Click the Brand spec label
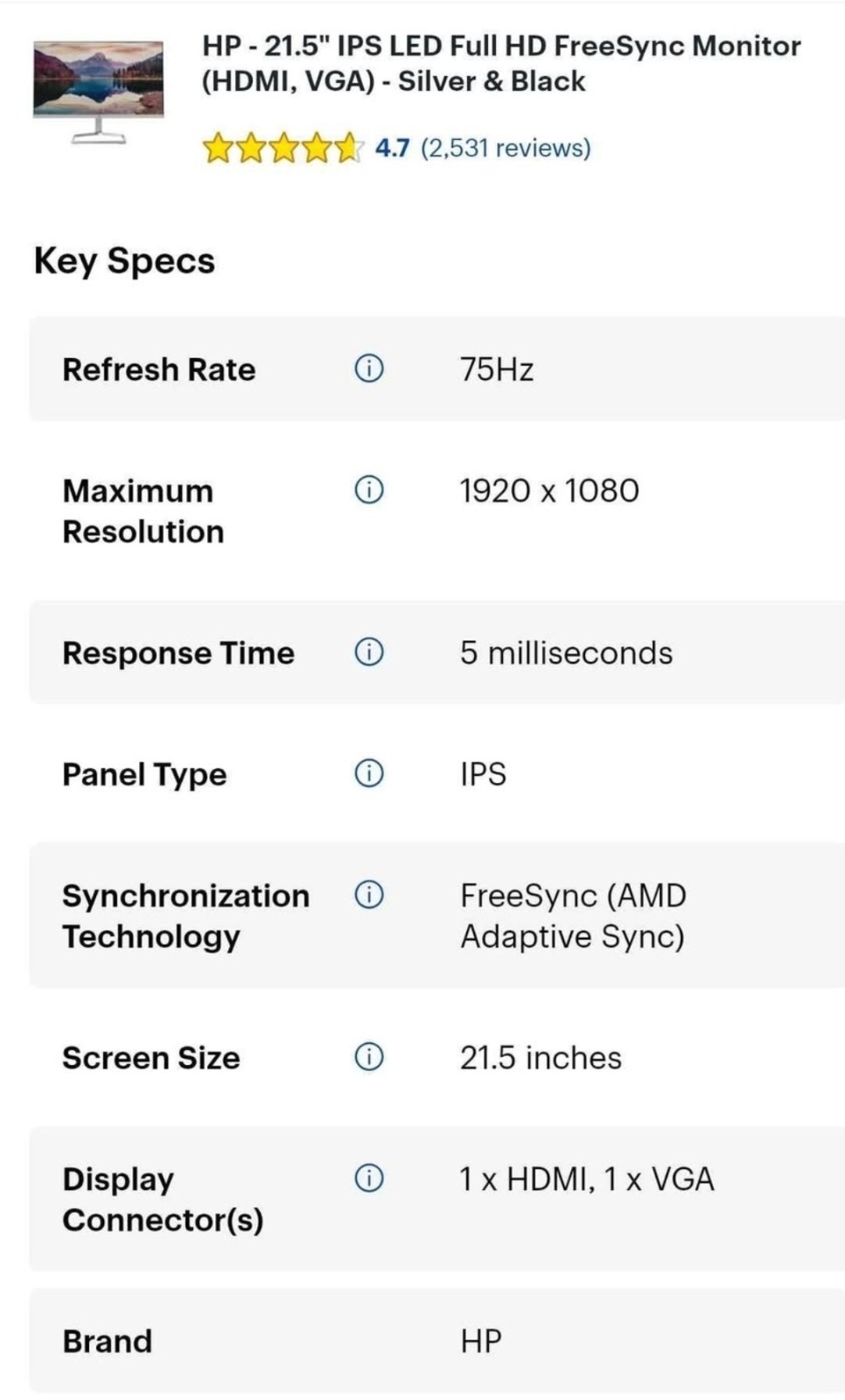 [108, 1340]
